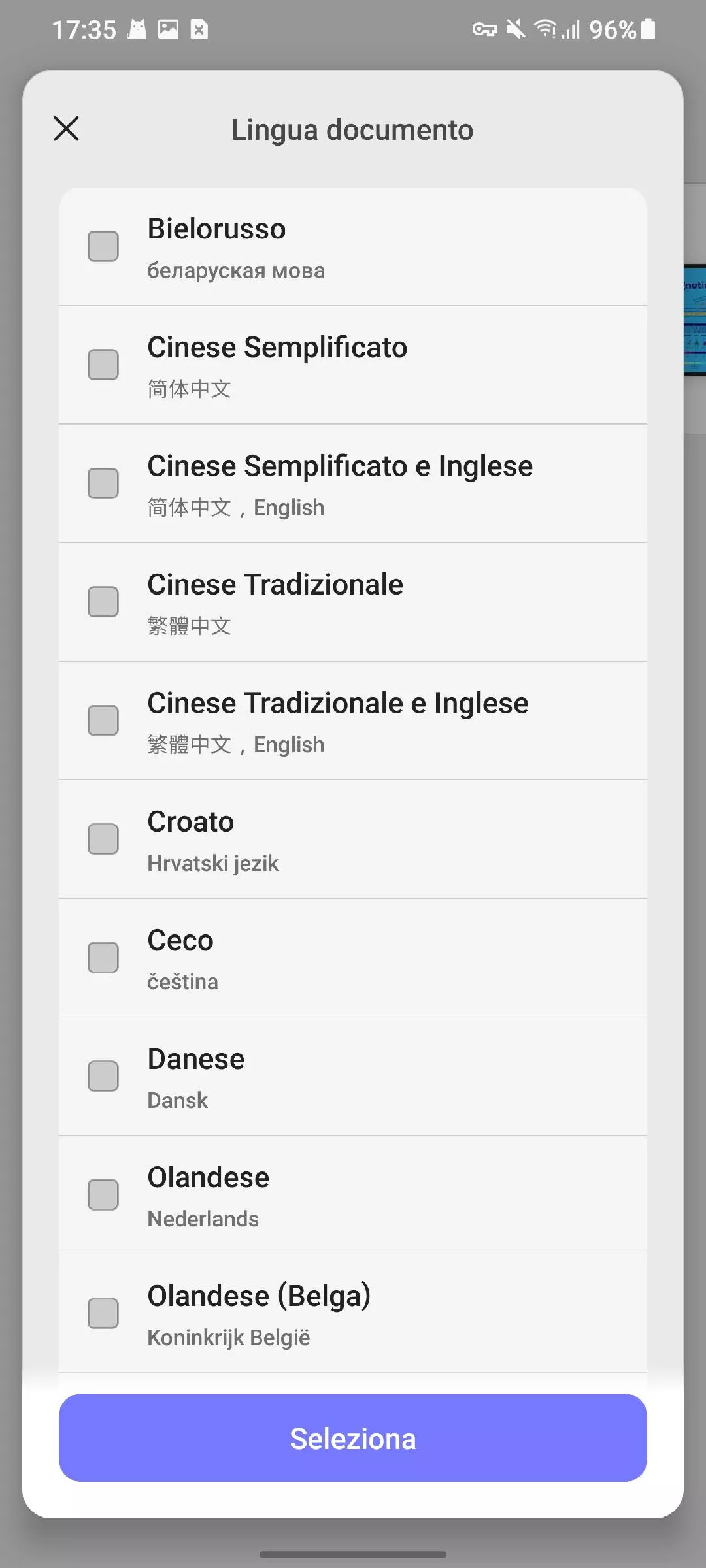
Task: Select the Cinese Tradizionale checkbox
Action: click(x=103, y=602)
